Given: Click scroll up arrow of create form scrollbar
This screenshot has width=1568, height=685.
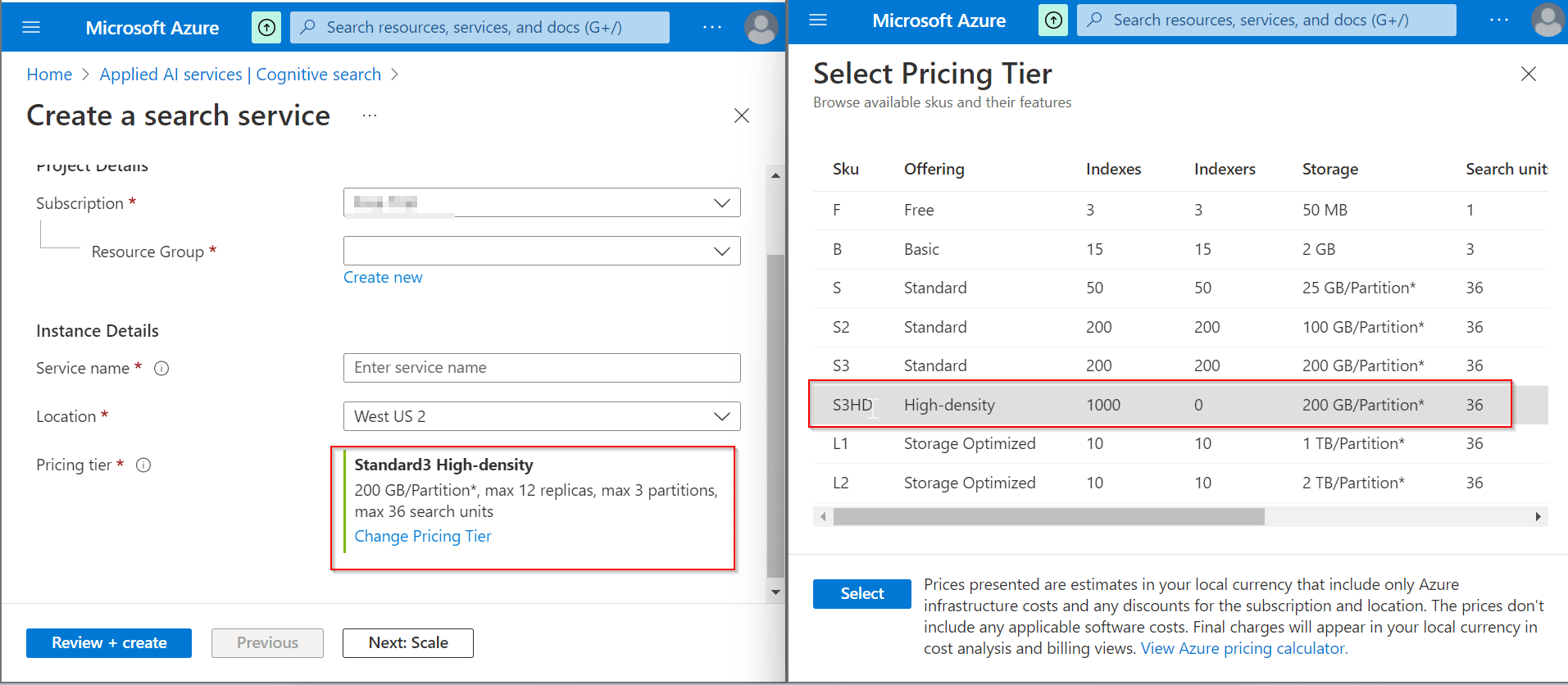Looking at the screenshot, I should (x=775, y=175).
